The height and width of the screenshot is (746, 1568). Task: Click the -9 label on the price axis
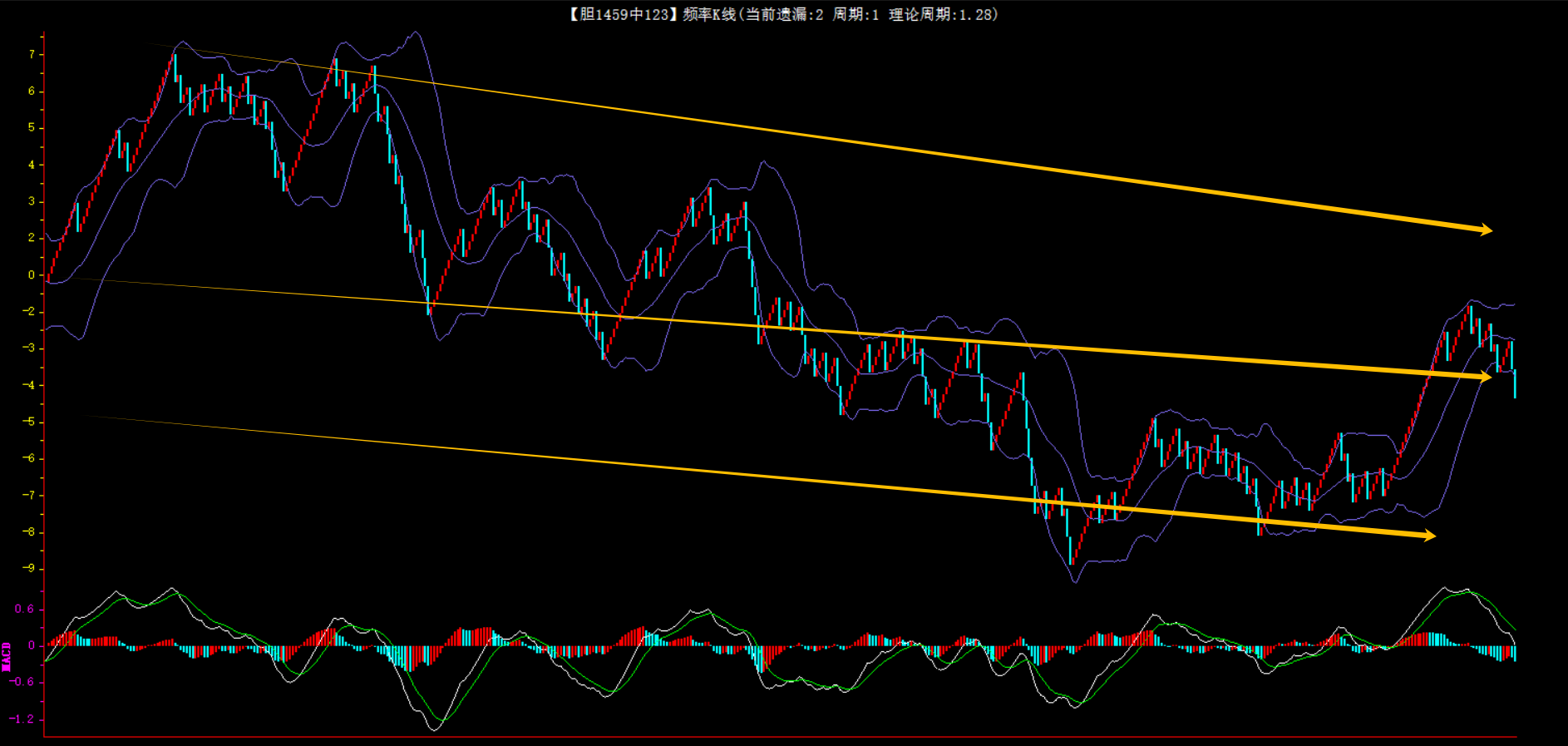pos(28,569)
